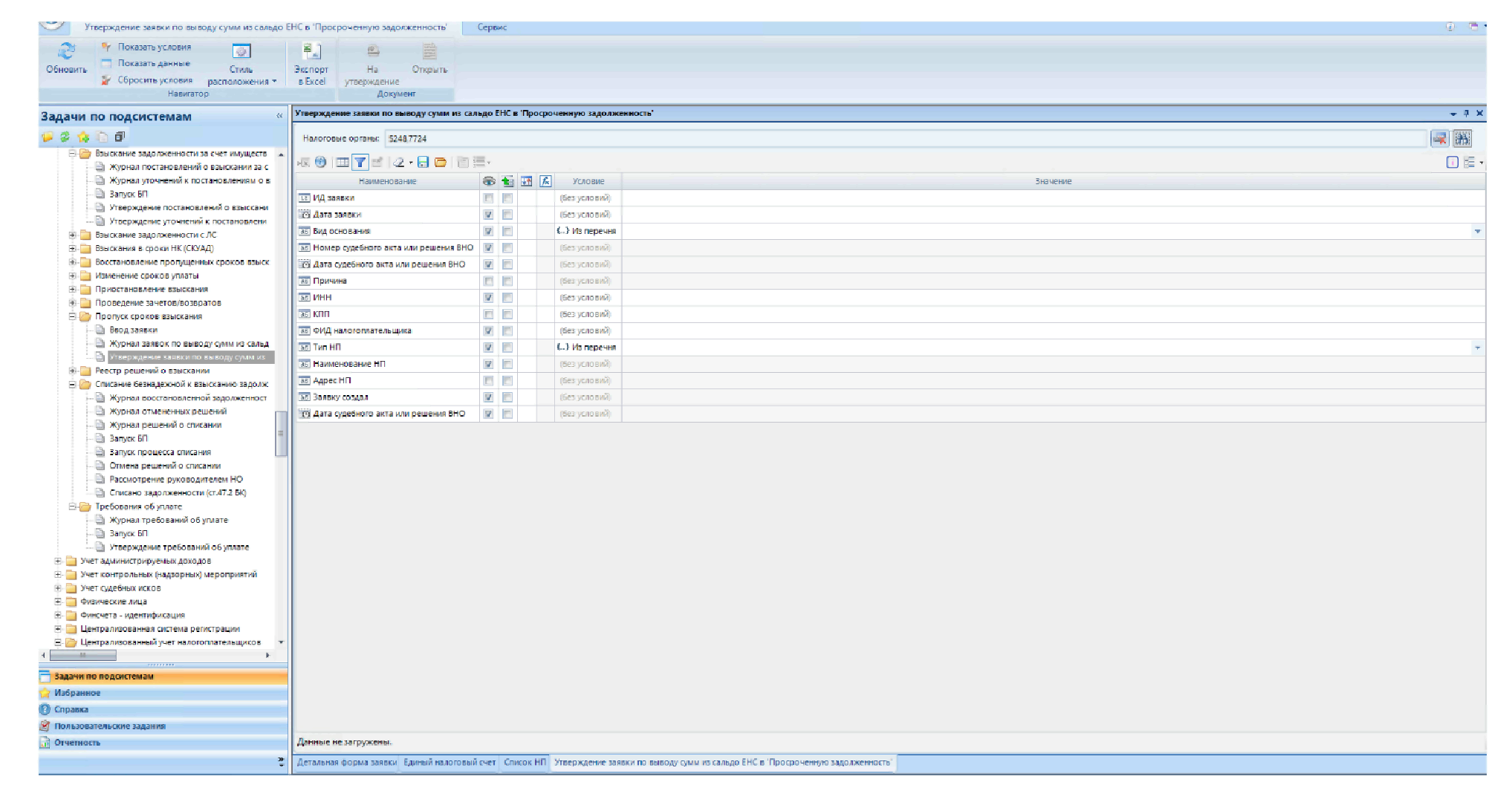1512x808 pixels.
Task: Open value dropdown for Тип НП row
Action: (1477, 348)
